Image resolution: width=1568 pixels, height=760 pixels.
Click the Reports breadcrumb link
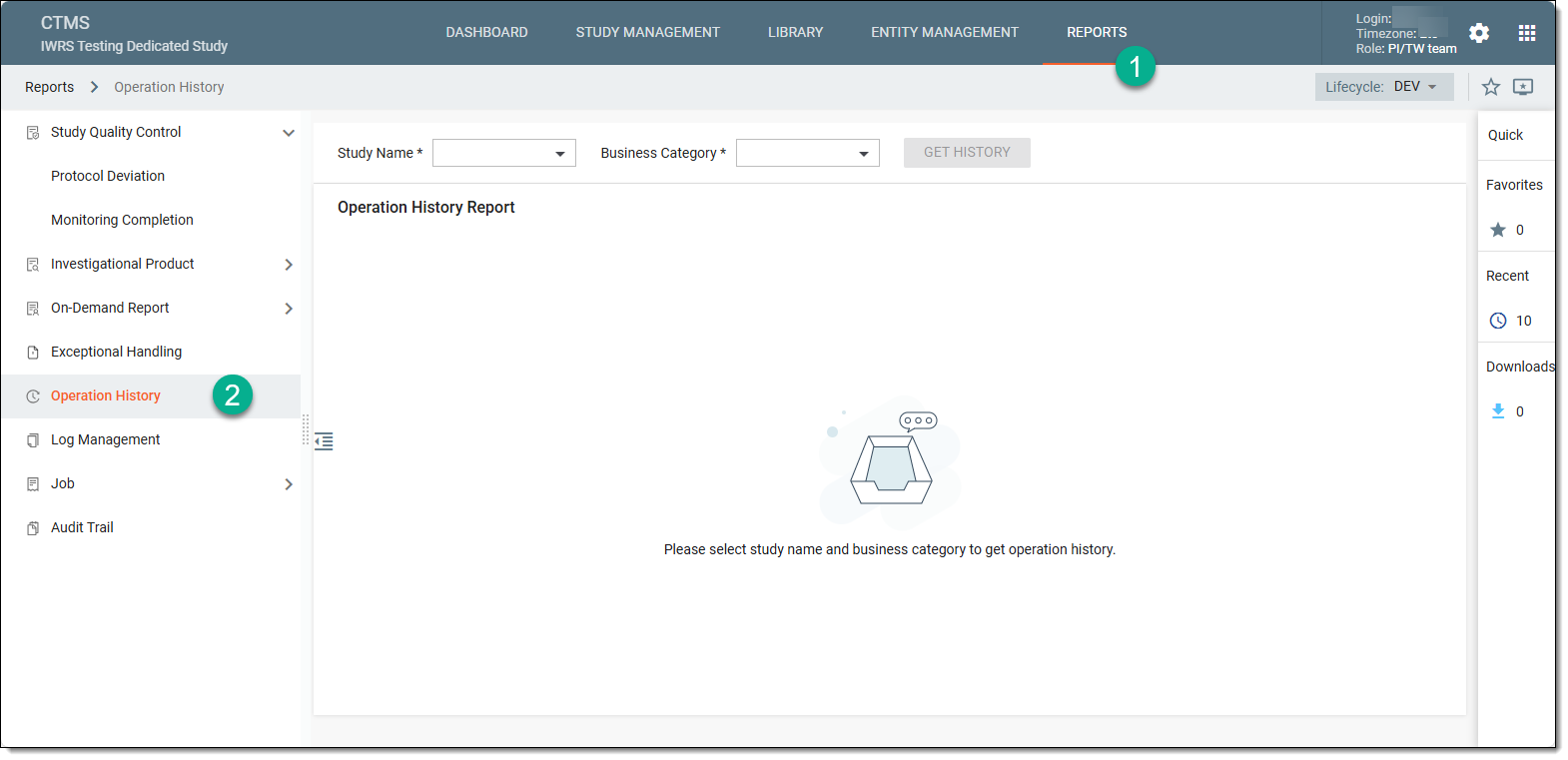[50, 88]
